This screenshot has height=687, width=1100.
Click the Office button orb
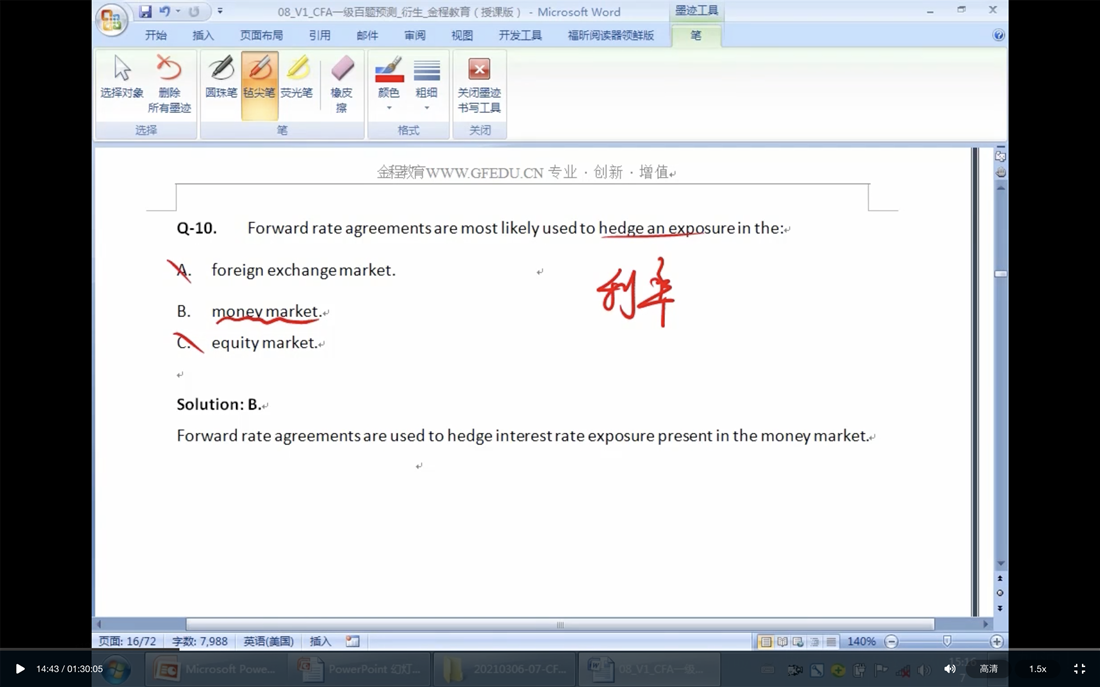coord(112,19)
